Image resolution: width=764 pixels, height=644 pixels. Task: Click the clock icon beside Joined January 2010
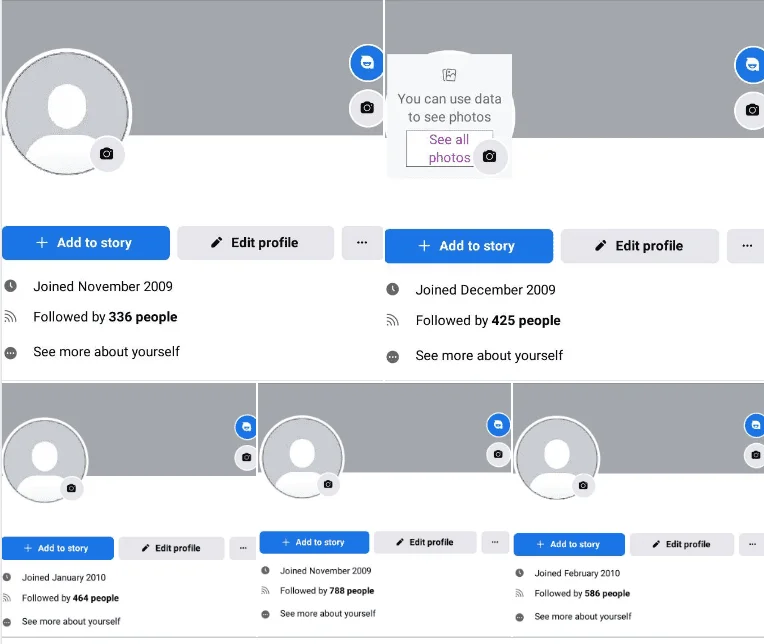[x=7, y=577]
